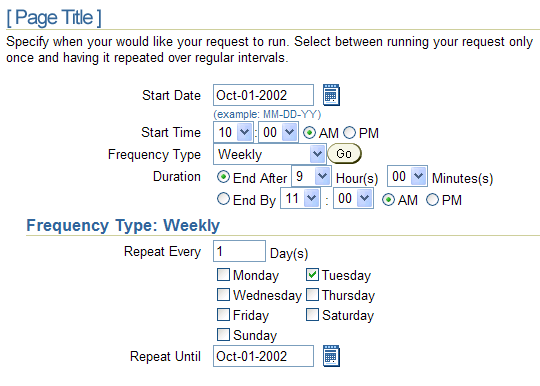Open the Start Time minutes dropdown

coord(278,132)
